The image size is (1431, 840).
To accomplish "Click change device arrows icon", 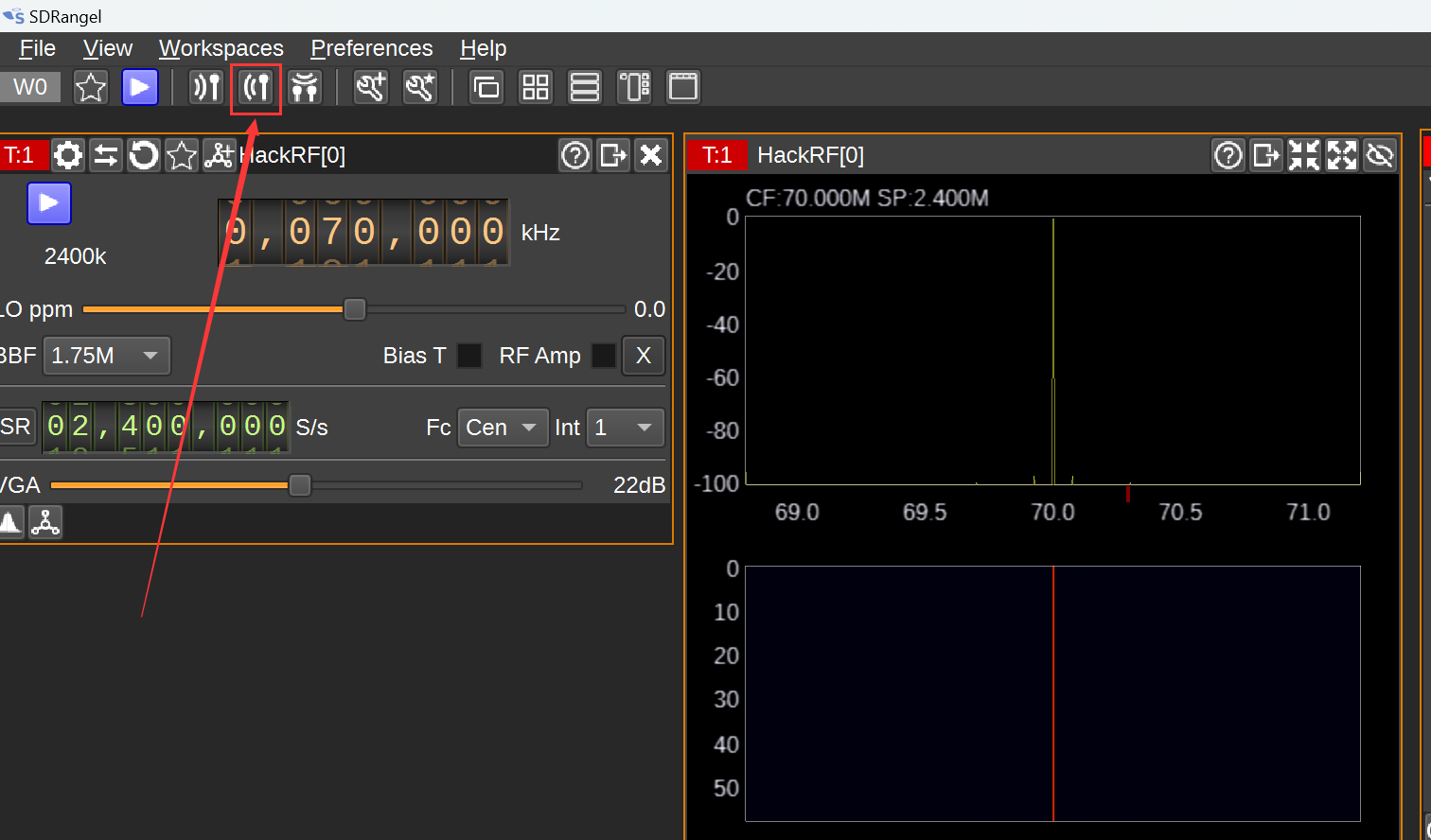I will click(x=106, y=155).
